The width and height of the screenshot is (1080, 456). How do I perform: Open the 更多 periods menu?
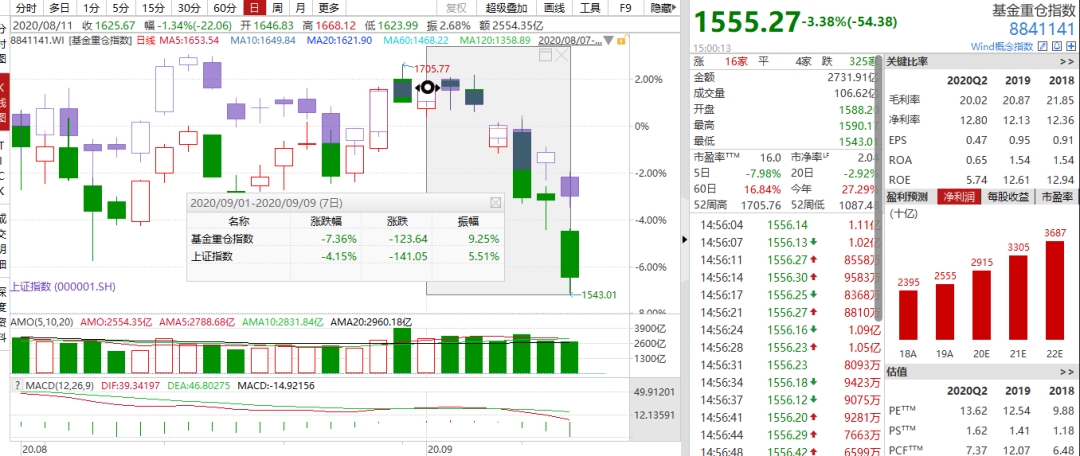click(x=328, y=8)
